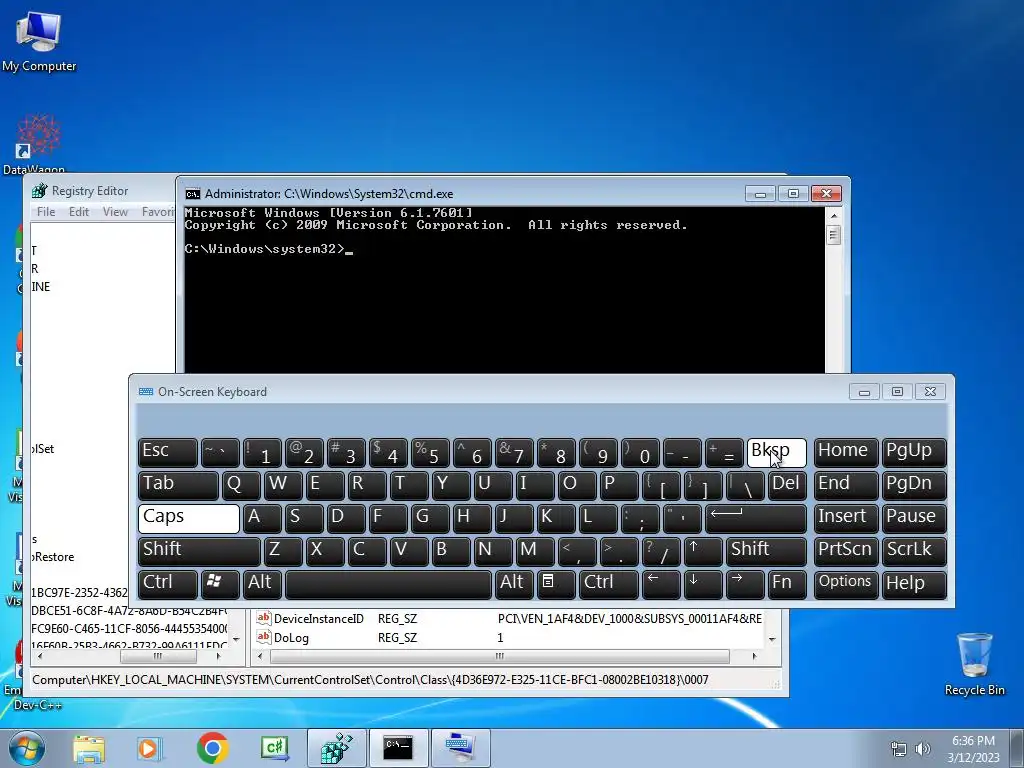
Task: Toggle the ScrLk key
Action: pos(914,551)
